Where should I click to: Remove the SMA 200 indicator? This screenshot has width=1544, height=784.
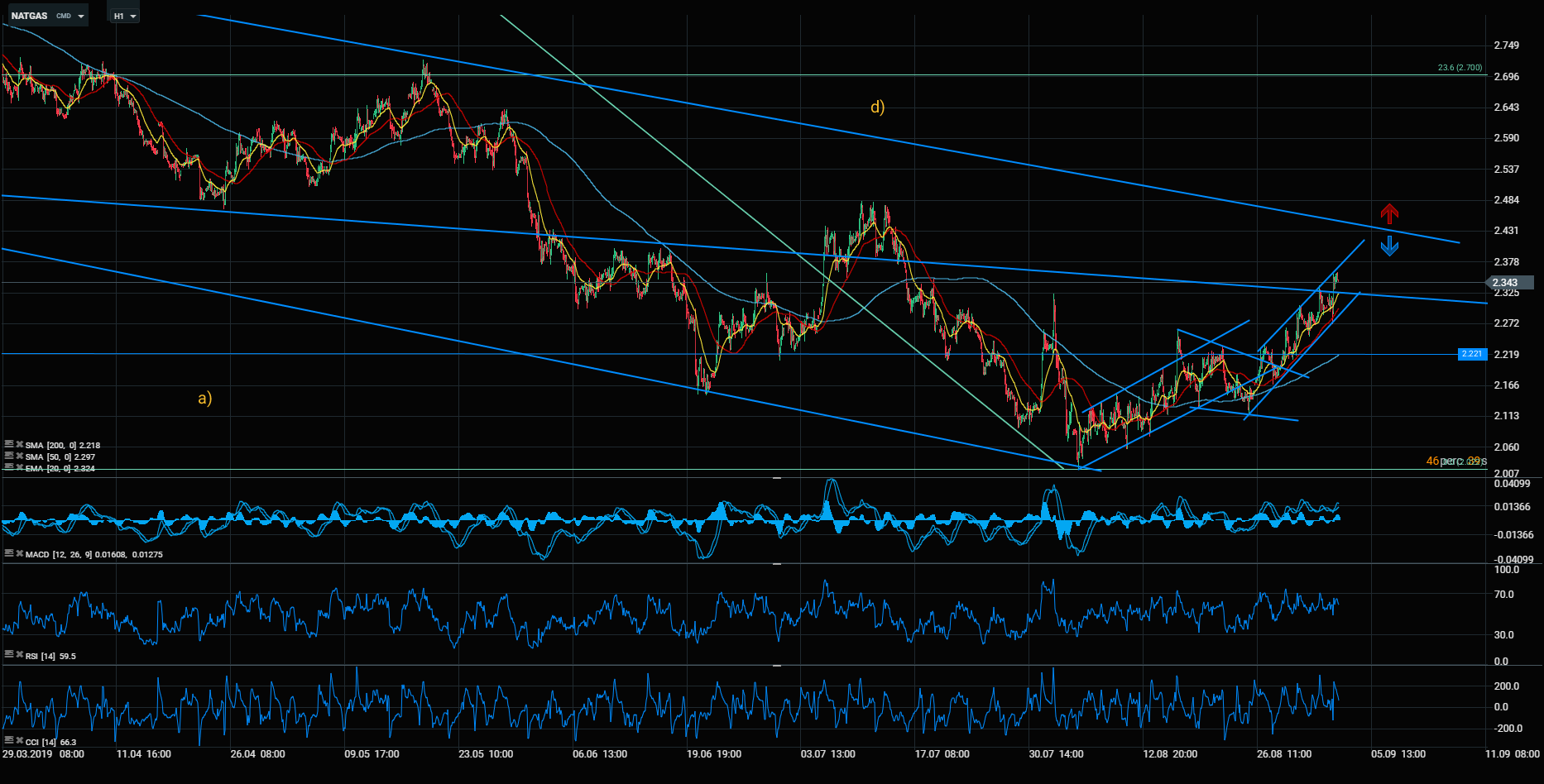18,445
